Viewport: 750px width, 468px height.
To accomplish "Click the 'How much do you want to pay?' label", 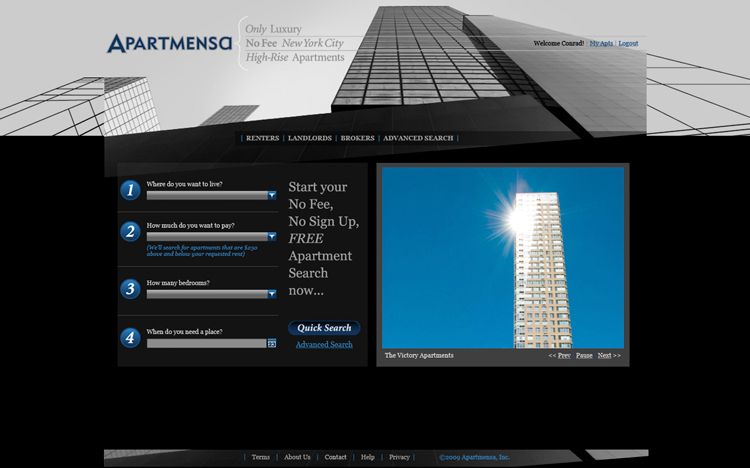I will pyautogui.click(x=190, y=225).
